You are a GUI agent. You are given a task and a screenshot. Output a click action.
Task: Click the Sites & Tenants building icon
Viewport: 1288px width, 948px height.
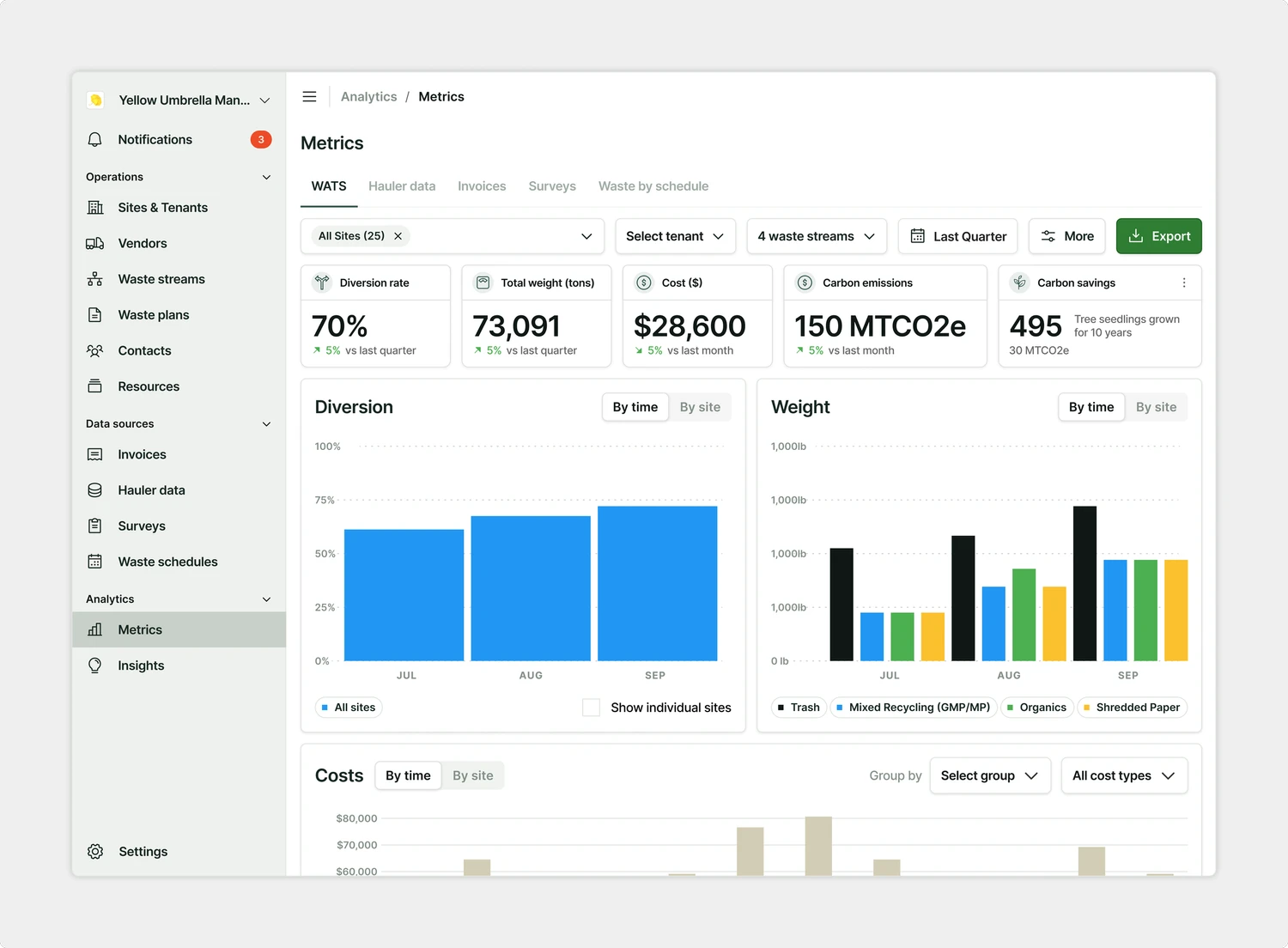[95, 208]
